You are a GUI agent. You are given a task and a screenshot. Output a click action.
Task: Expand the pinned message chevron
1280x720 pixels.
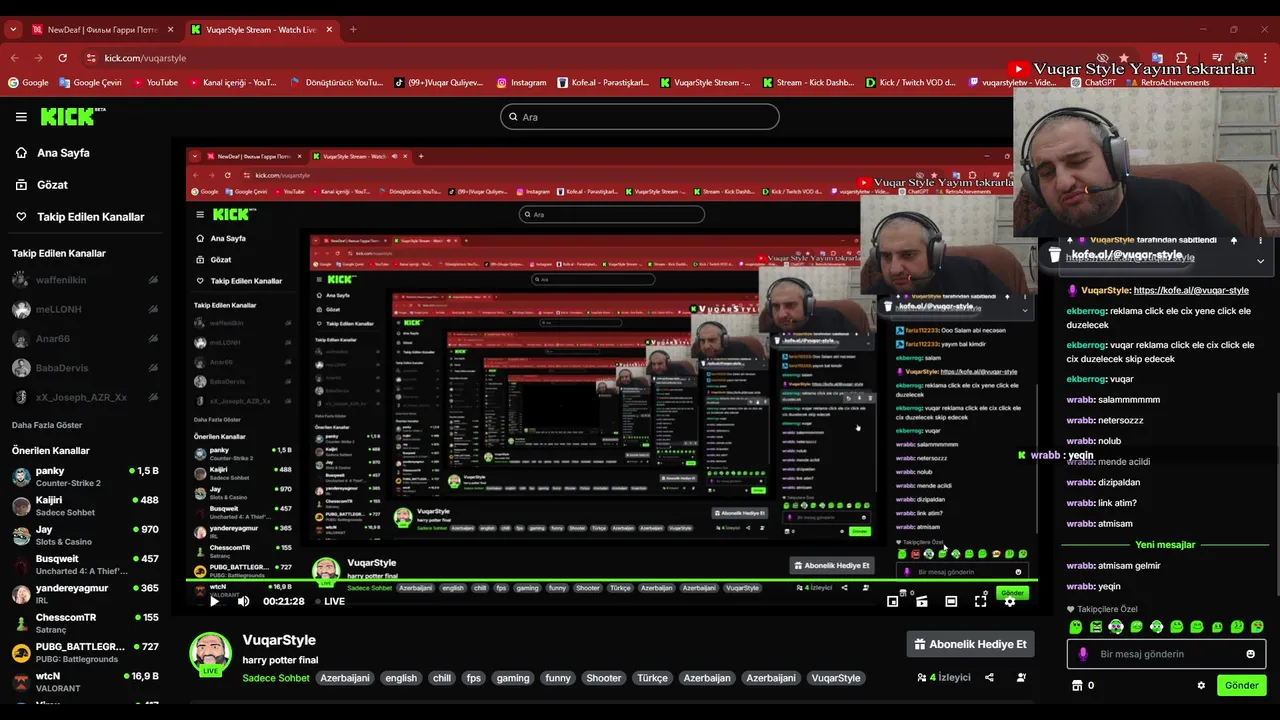[1260, 261]
